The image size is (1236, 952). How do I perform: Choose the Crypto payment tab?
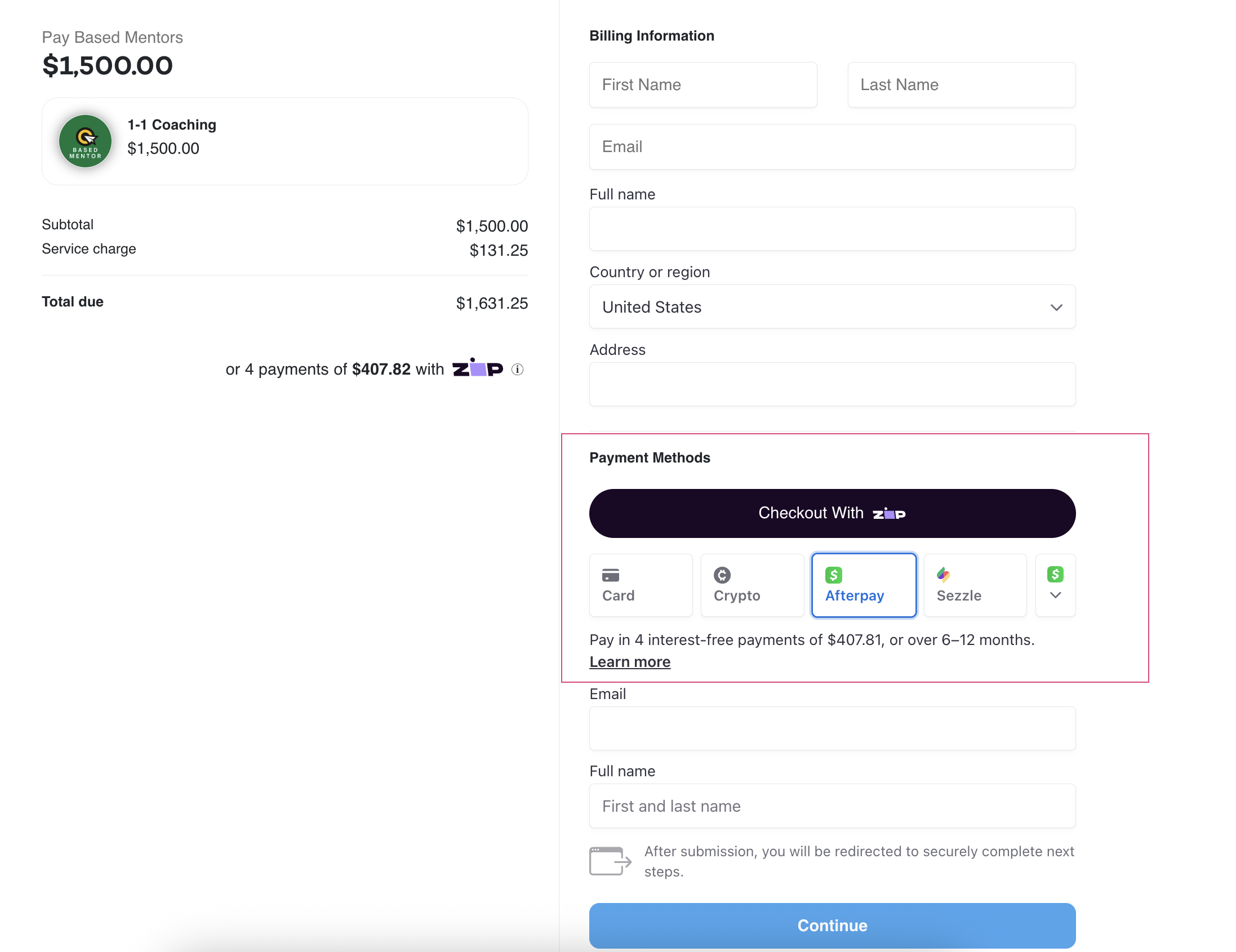click(753, 585)
